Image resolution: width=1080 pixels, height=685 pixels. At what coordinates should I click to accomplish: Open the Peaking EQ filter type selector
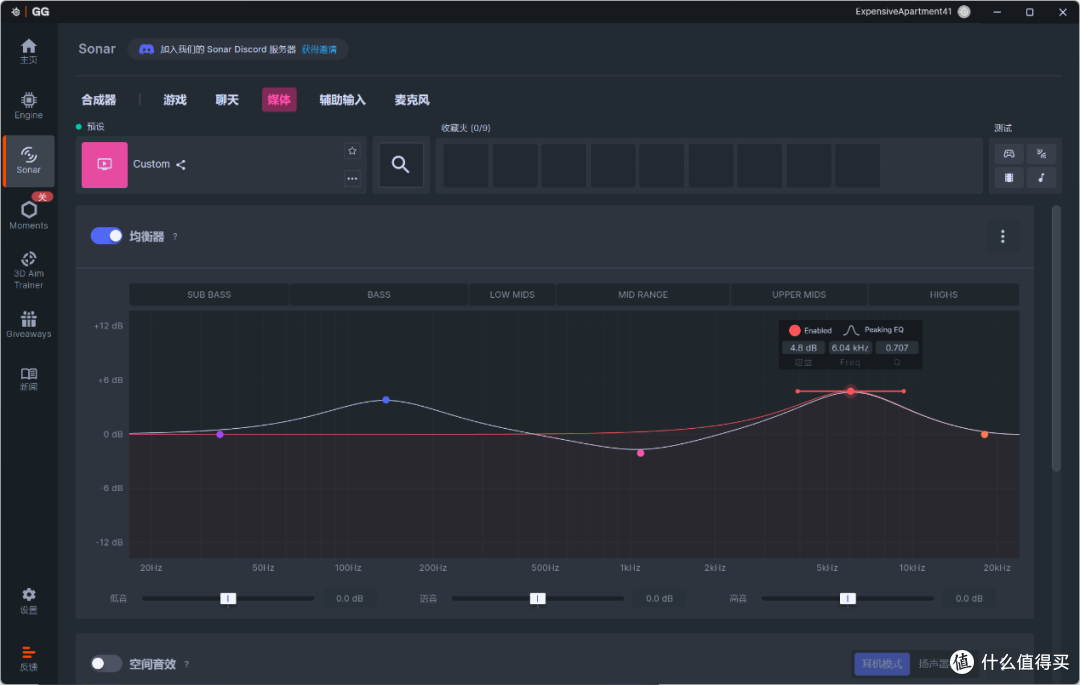coord(874,330)
